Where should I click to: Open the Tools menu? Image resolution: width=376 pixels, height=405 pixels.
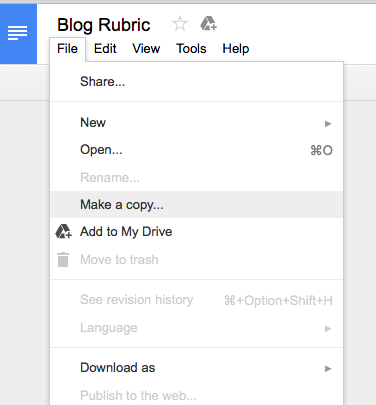pyautogui.click(x=191, y=49)
